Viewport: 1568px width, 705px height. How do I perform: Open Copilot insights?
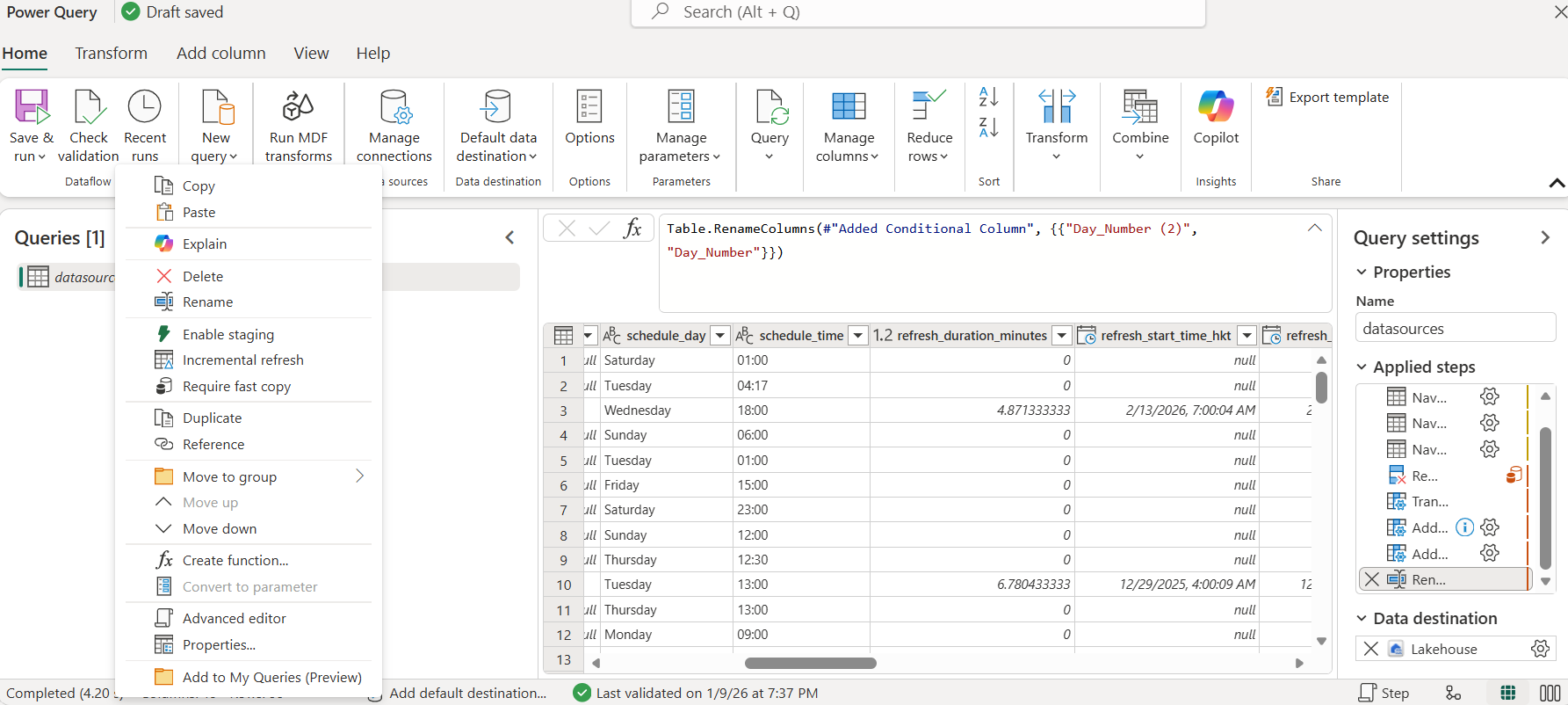click(x=1216, y=119)
